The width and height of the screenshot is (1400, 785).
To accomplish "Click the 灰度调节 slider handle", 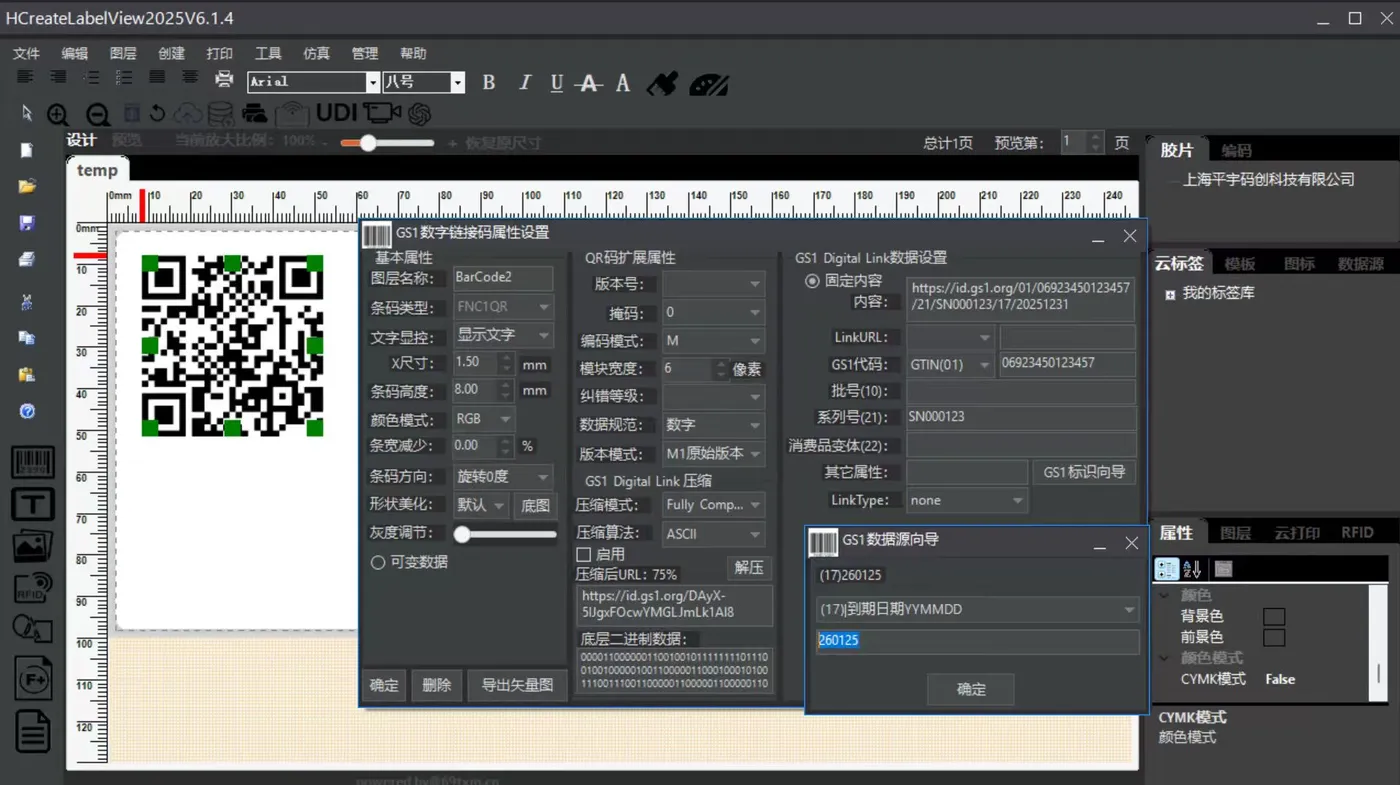I will (462, 535).
